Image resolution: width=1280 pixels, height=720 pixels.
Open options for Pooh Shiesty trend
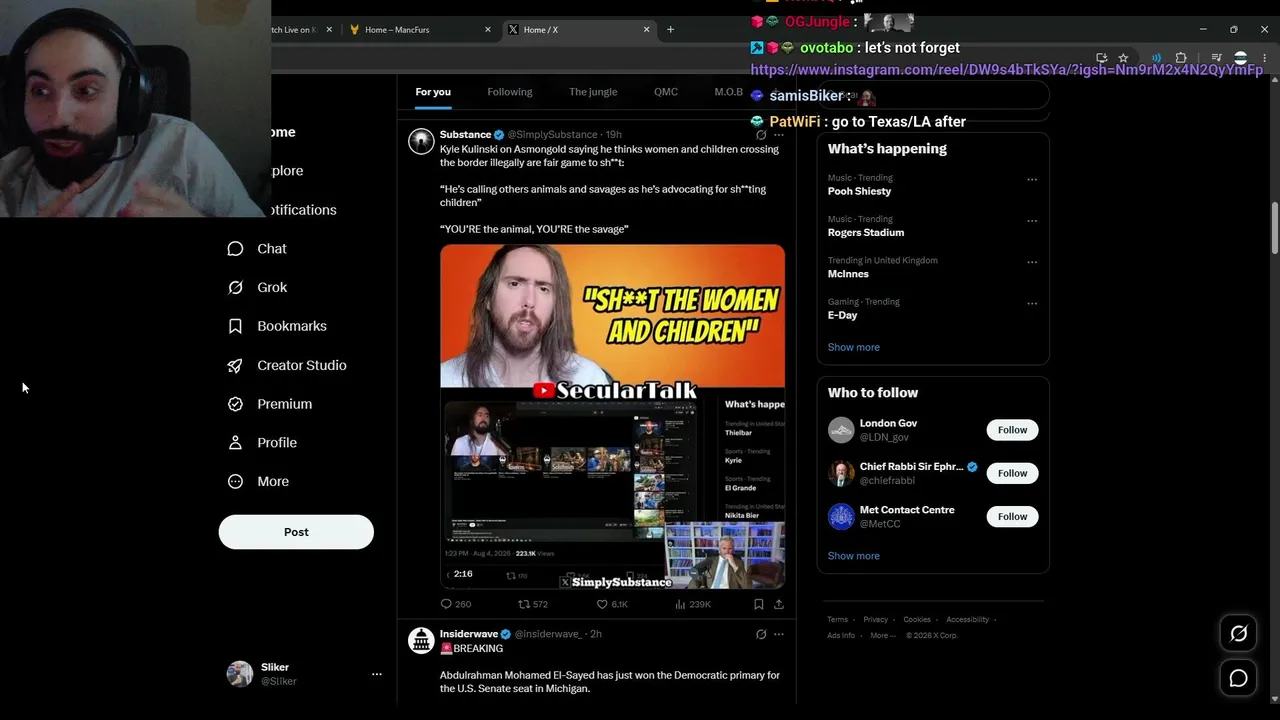pos(1032,180)
